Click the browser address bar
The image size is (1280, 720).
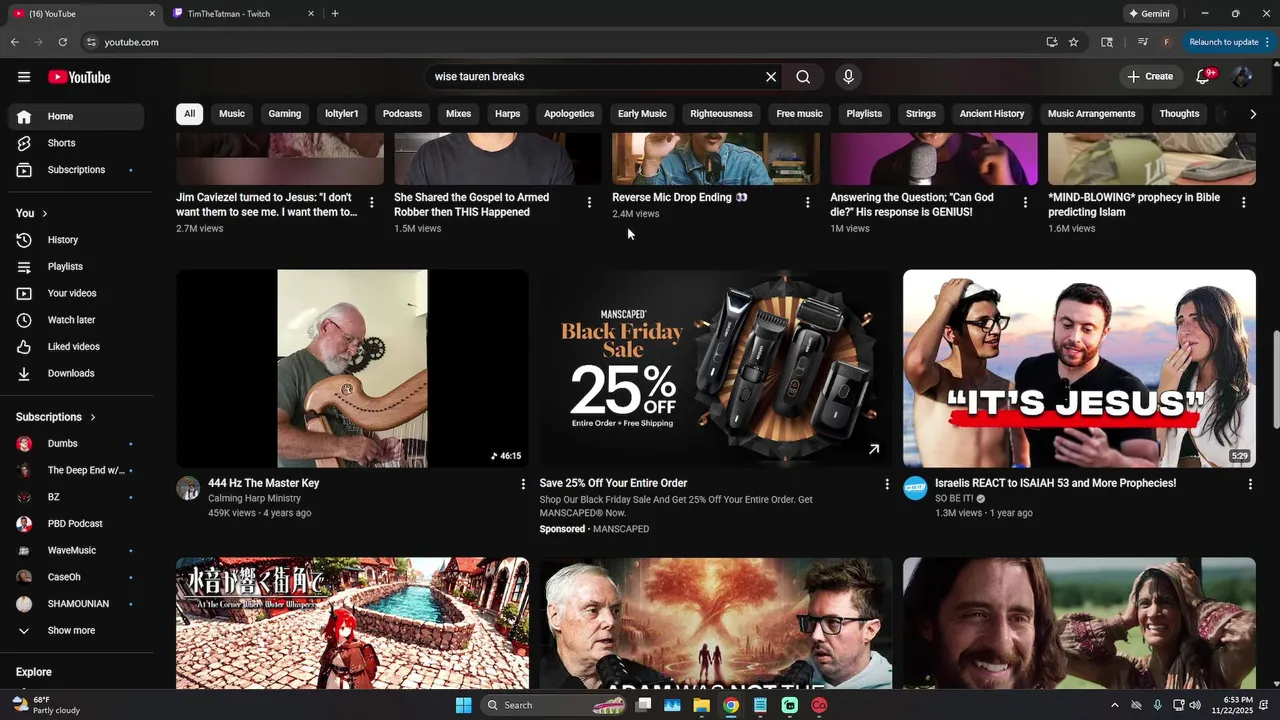[560, 42]
